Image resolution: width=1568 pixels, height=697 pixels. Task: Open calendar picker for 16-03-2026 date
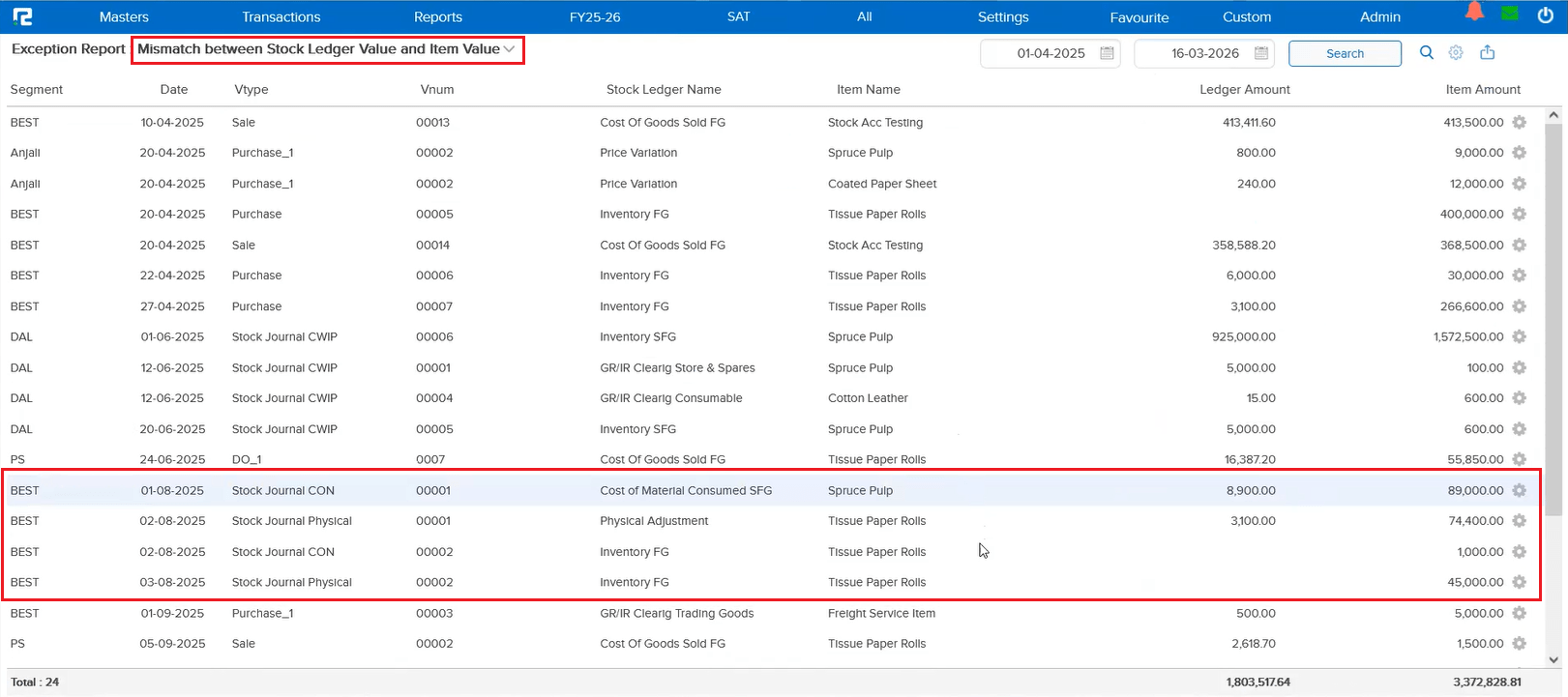(x=1261, y=53)
